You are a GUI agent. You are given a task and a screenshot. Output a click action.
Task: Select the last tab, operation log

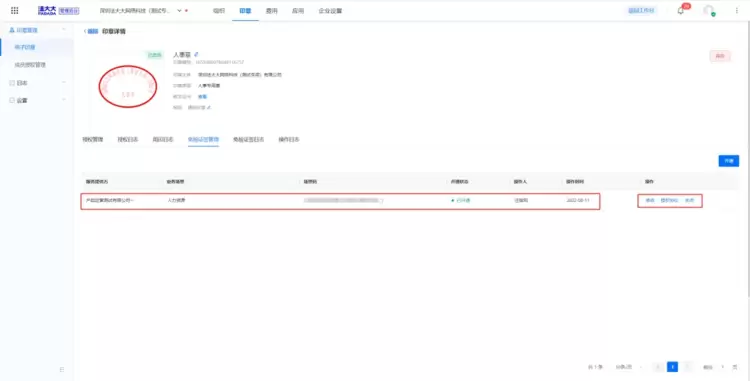289,140
